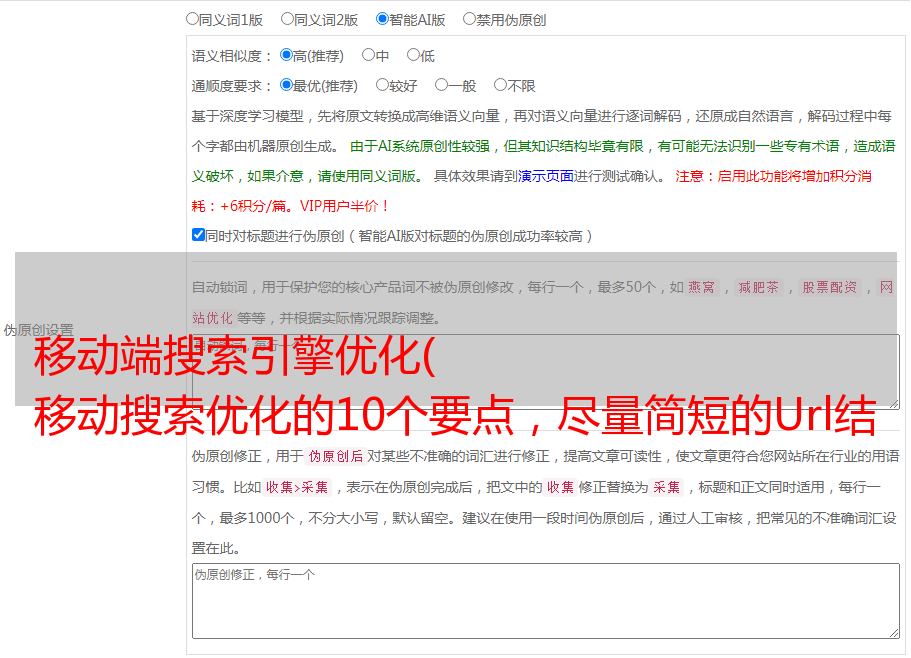Set 通顺度要求 to 最优(推荐)
Viewport: 911px width, 658px height.
(286, 85)
